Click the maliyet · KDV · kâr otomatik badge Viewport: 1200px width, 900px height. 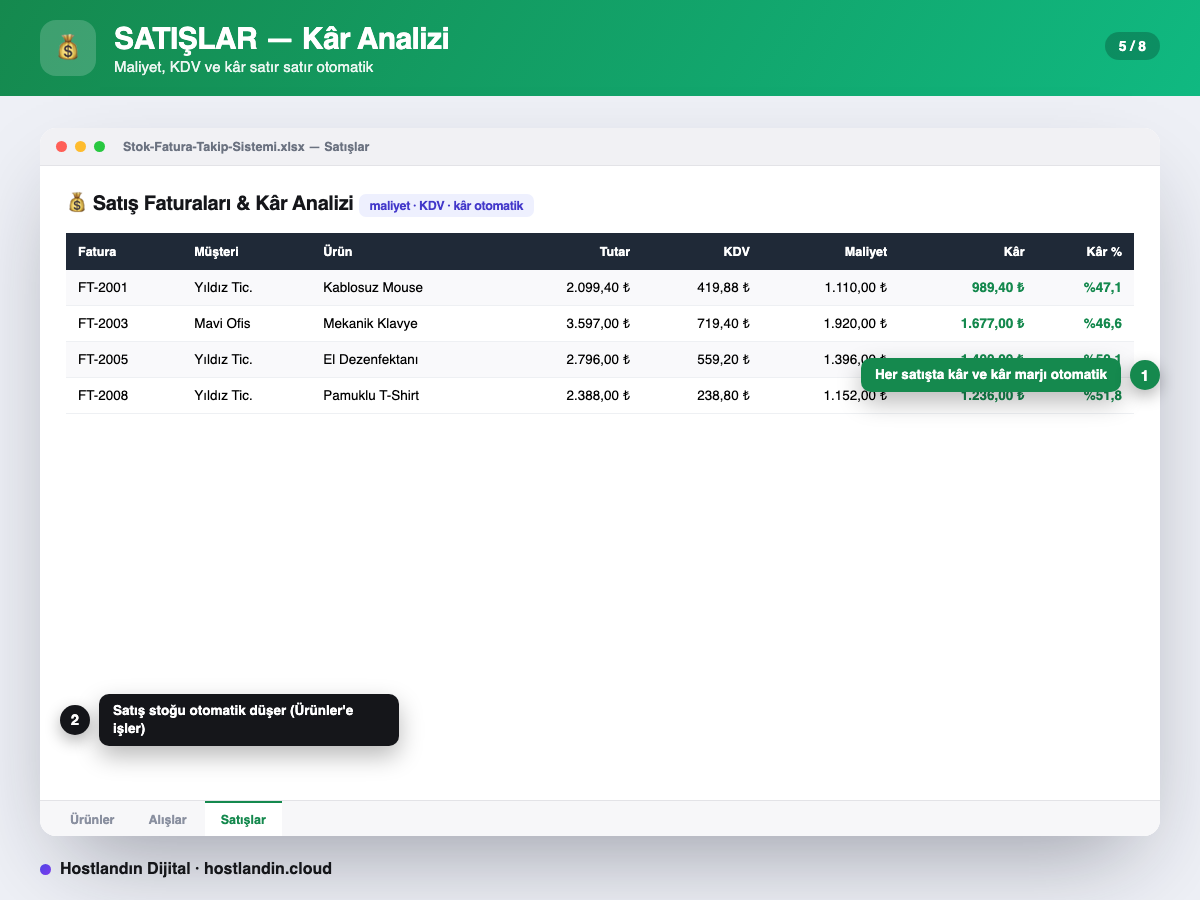447,205
